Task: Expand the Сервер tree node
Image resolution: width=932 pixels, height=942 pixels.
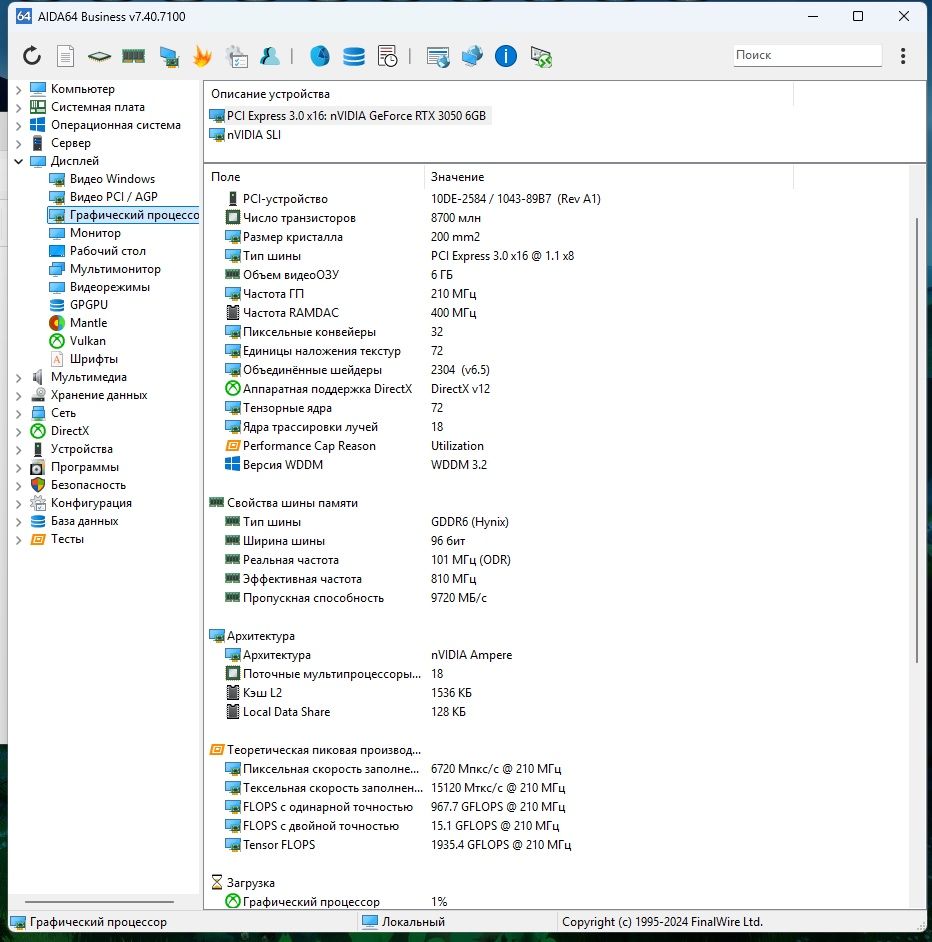Action: pos(19,144)
